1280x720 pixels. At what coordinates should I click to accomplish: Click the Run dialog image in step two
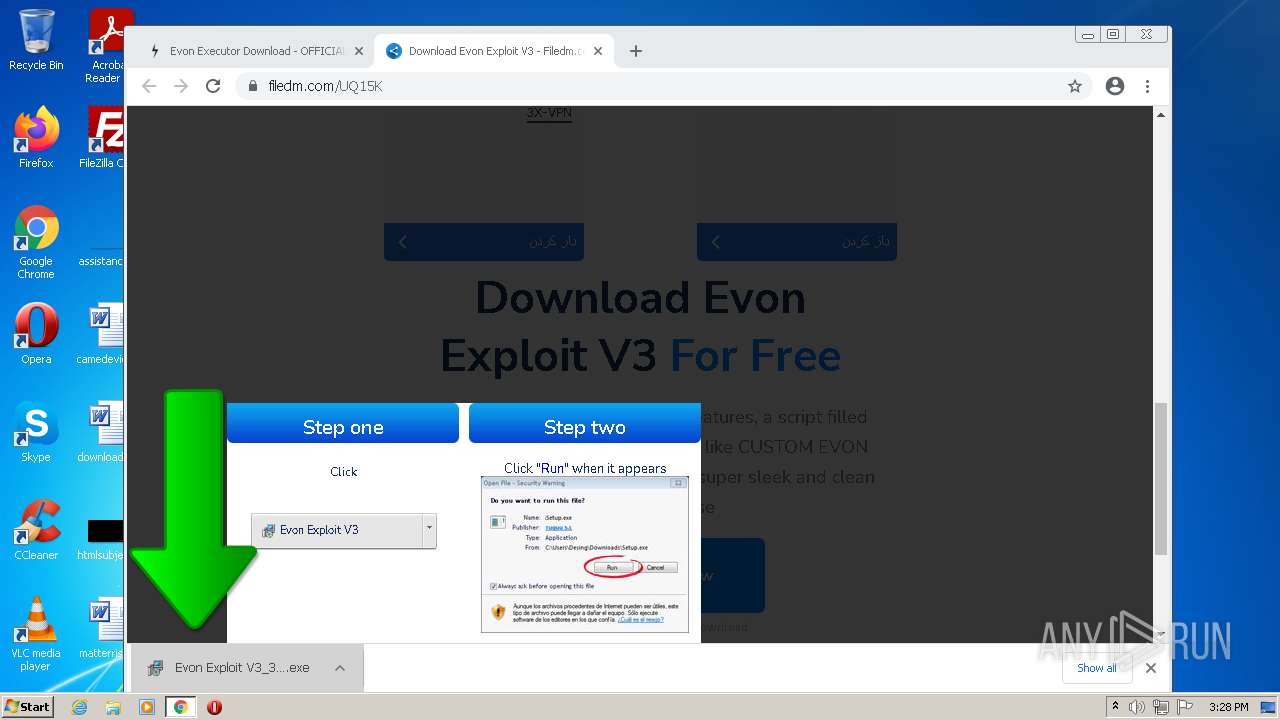click(x=585, y=554)
